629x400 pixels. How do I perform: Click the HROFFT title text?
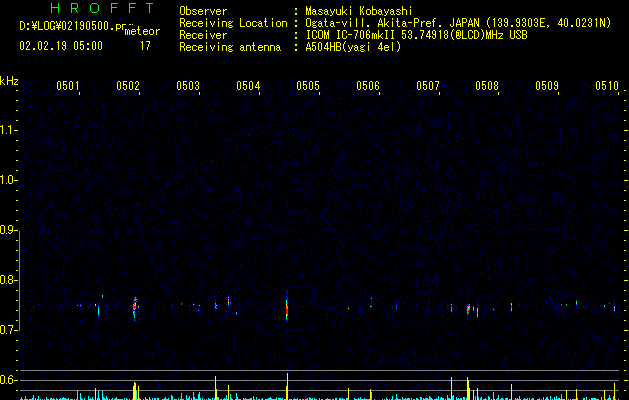(102, 8)
